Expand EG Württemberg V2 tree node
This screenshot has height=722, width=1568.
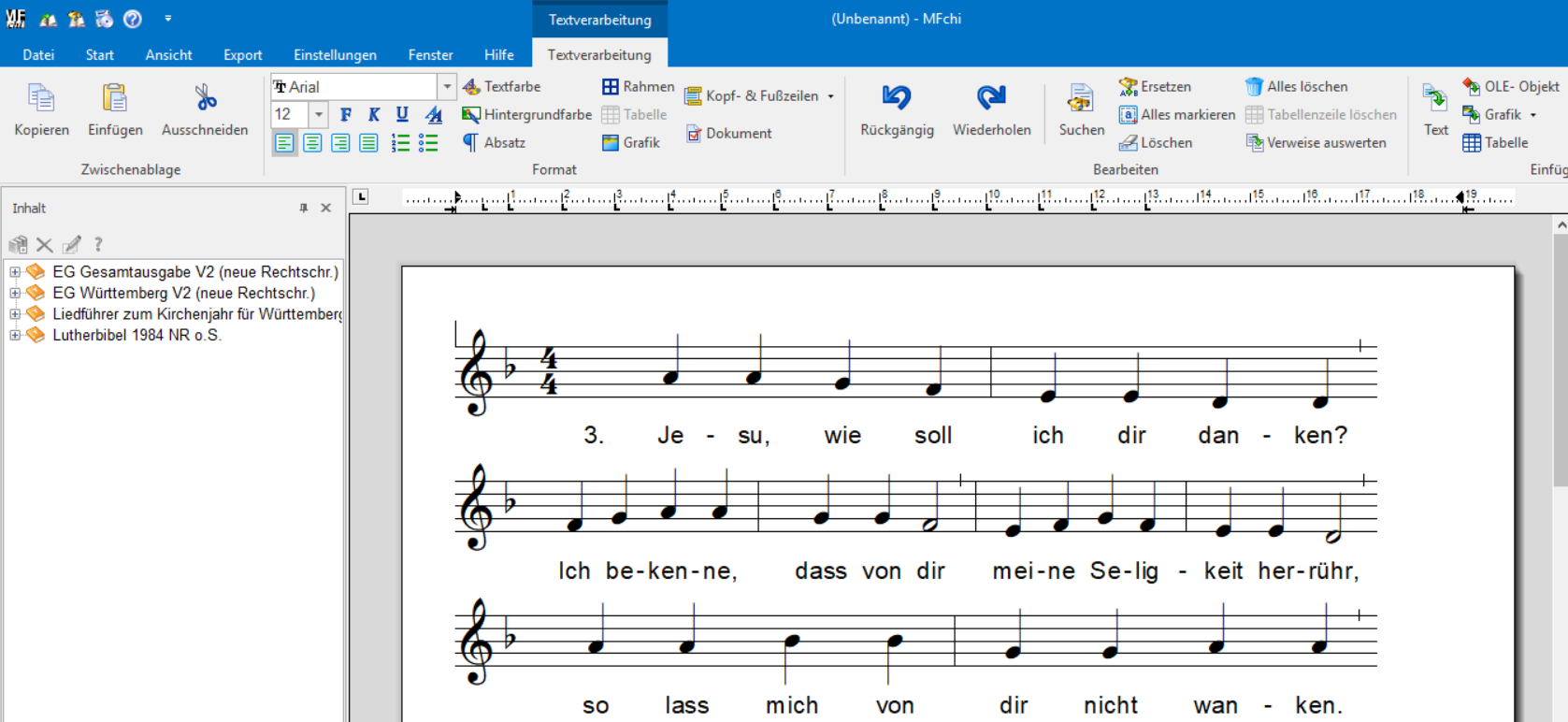pos(15,293)
